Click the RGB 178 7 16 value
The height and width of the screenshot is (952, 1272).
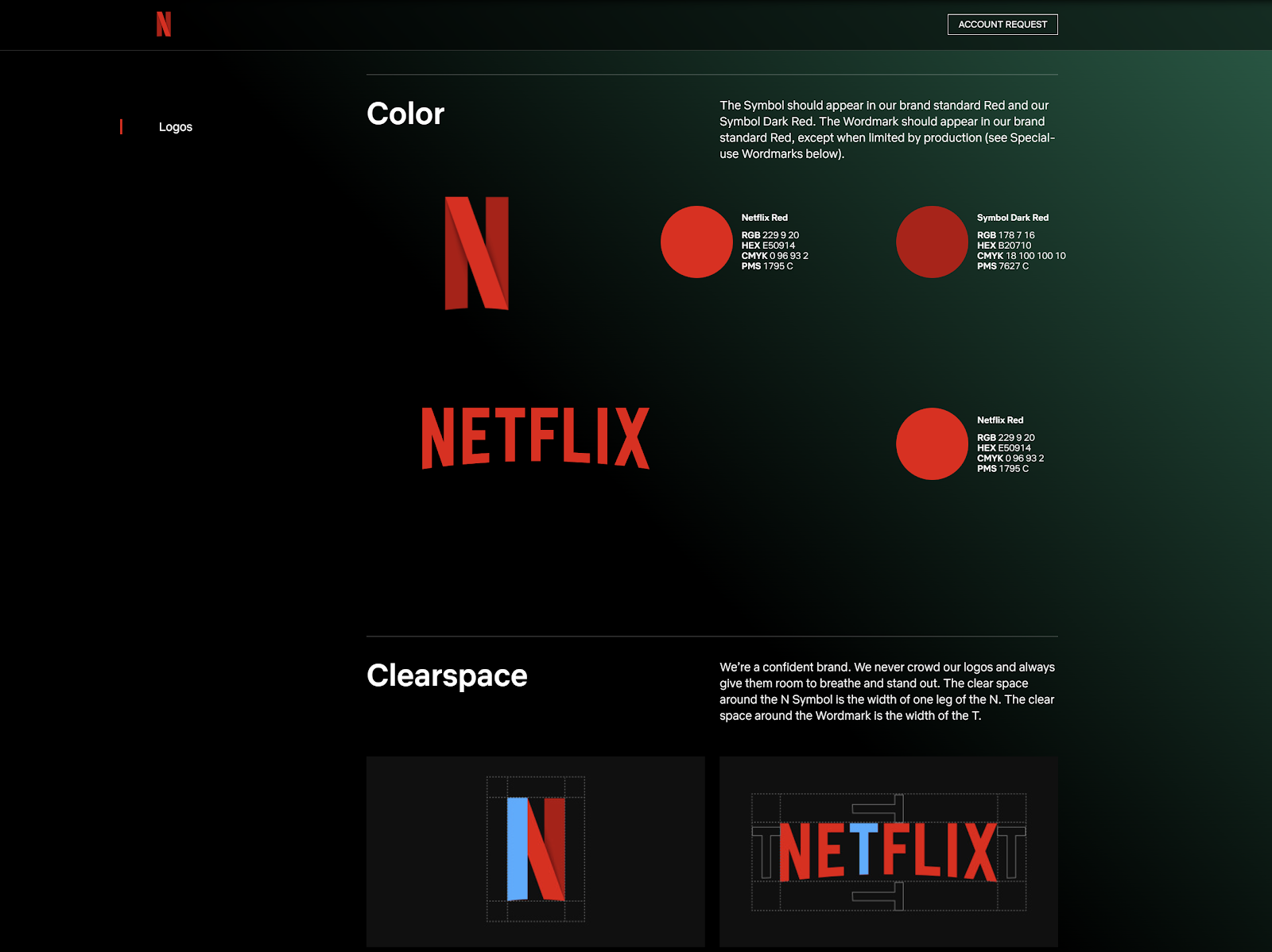[x=1006, y=234]
